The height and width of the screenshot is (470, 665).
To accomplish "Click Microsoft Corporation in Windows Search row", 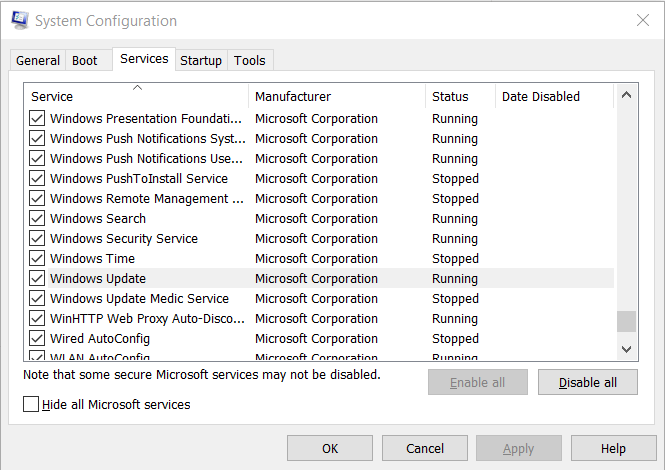I will coord(316,218).
